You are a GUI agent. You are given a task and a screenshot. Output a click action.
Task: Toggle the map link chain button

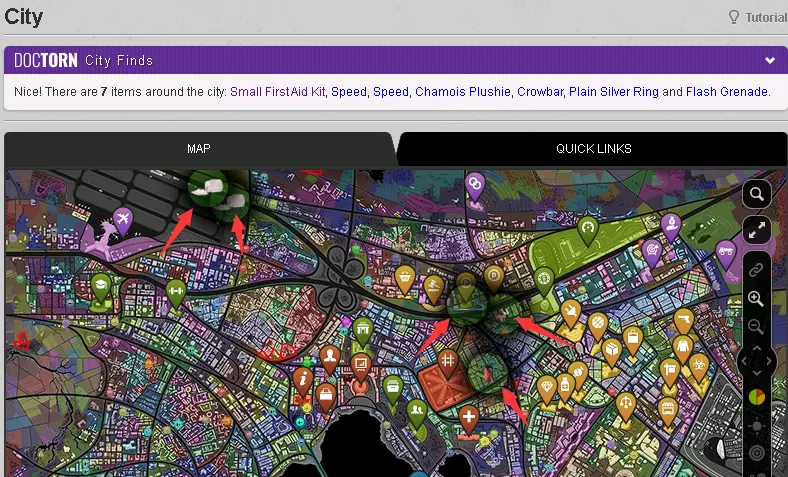757,270
